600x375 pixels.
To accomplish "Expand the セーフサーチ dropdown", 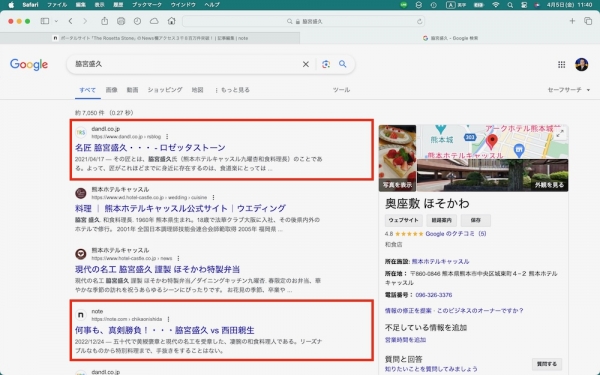I will coord(569,90).
